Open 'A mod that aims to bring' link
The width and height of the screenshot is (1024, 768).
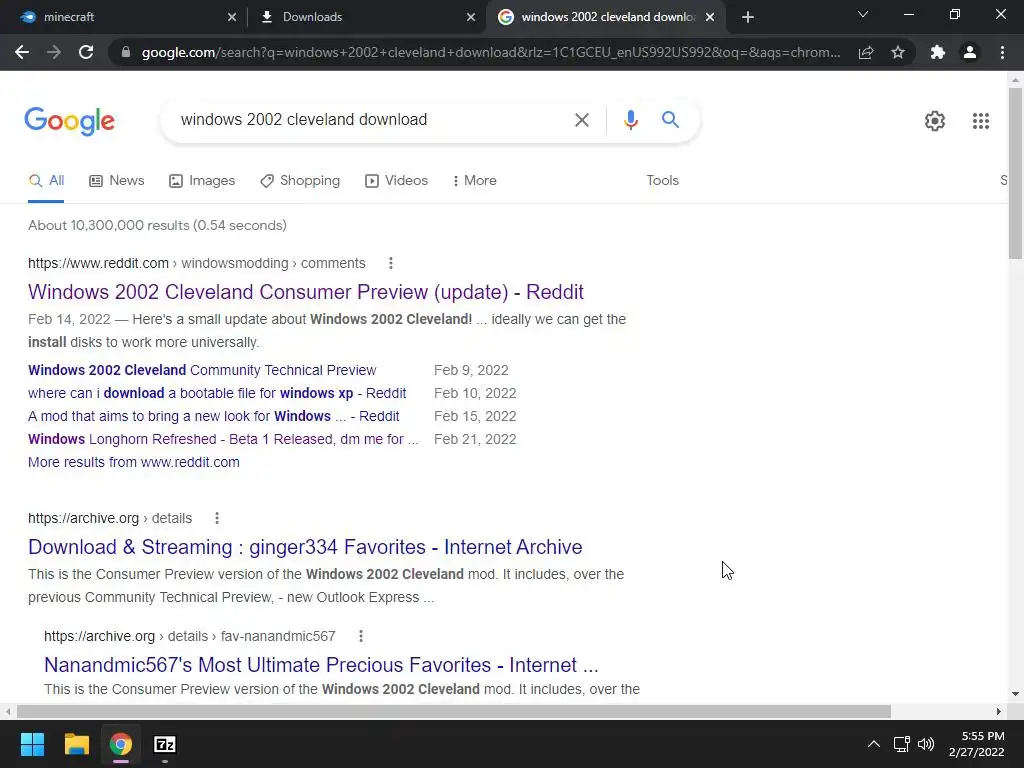point(214,416)
